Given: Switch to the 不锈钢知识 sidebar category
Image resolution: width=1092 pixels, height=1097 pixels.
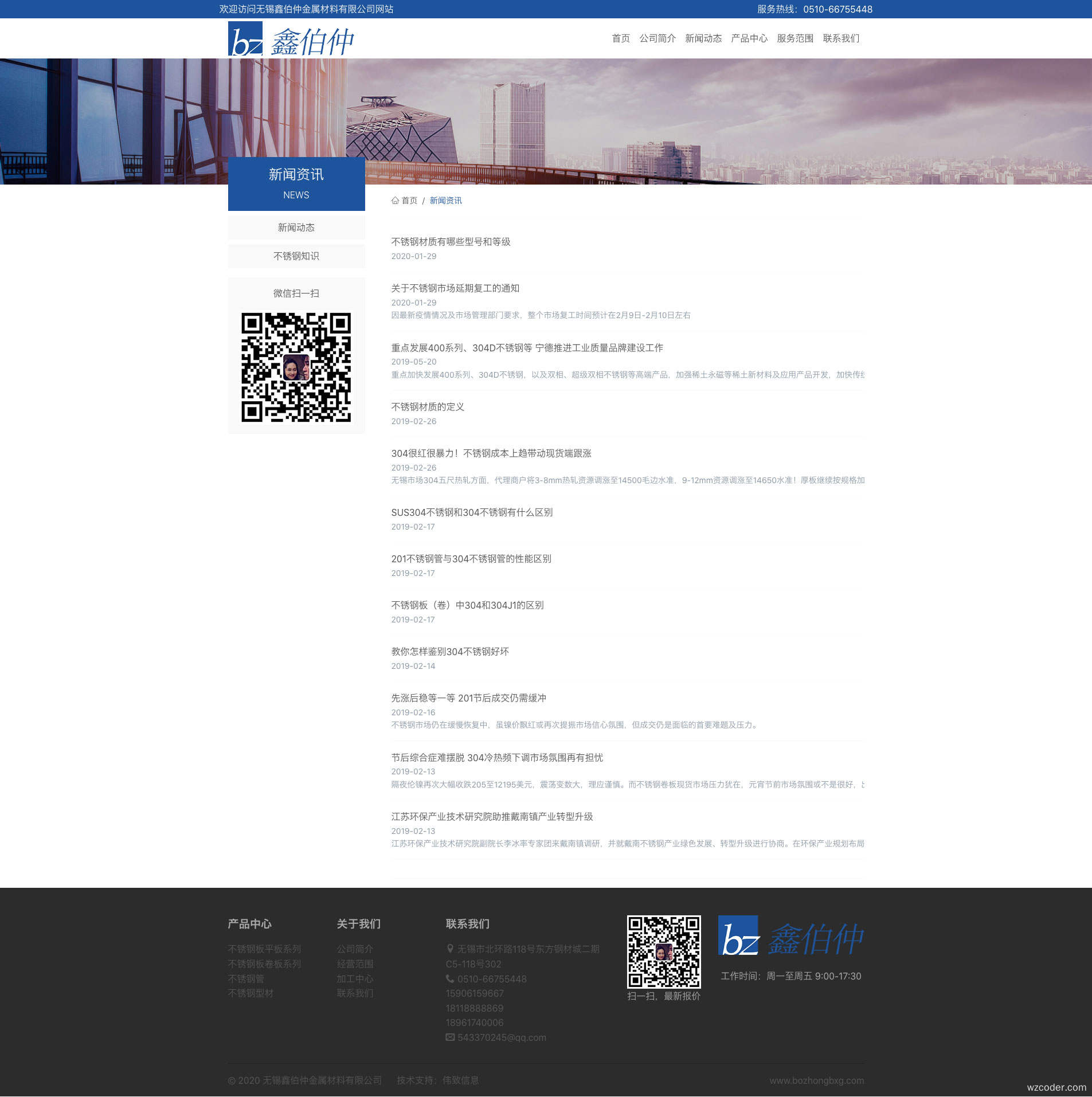Looking at the screenshot, I should coord(296,256).
